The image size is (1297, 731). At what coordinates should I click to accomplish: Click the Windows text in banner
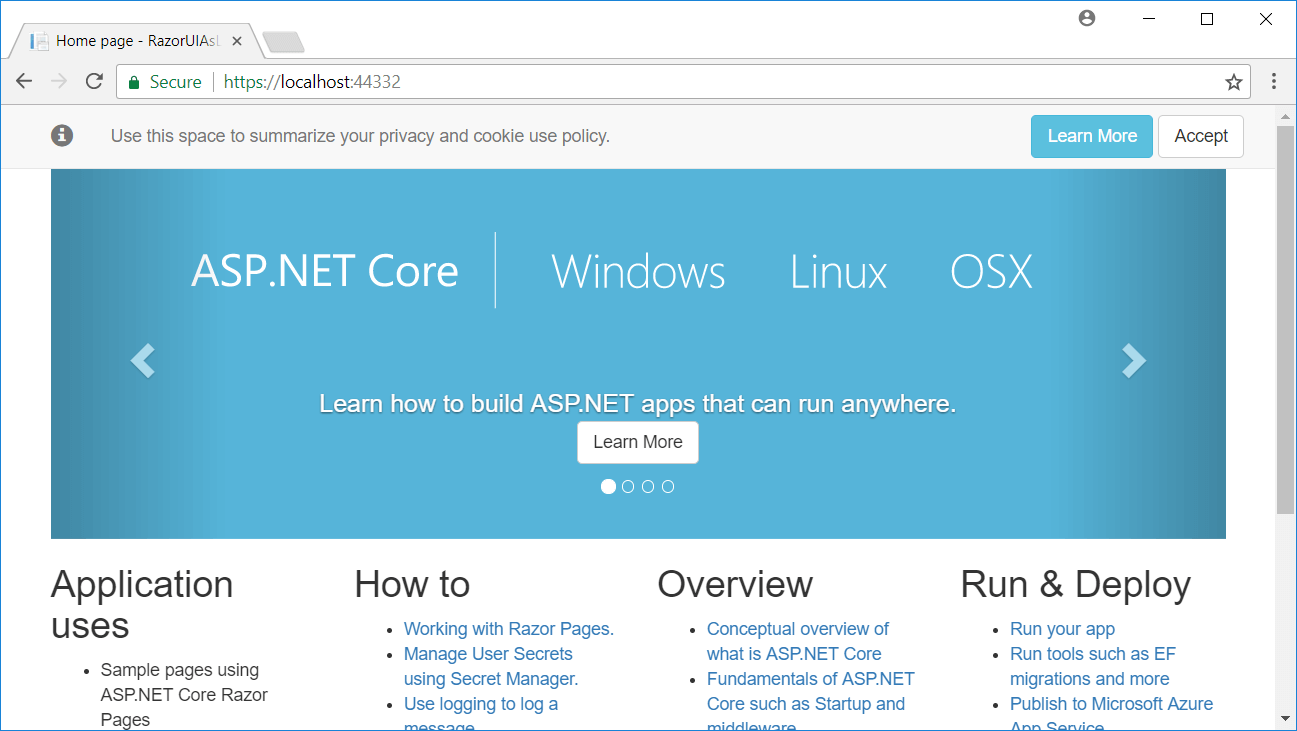click(638, 272)
